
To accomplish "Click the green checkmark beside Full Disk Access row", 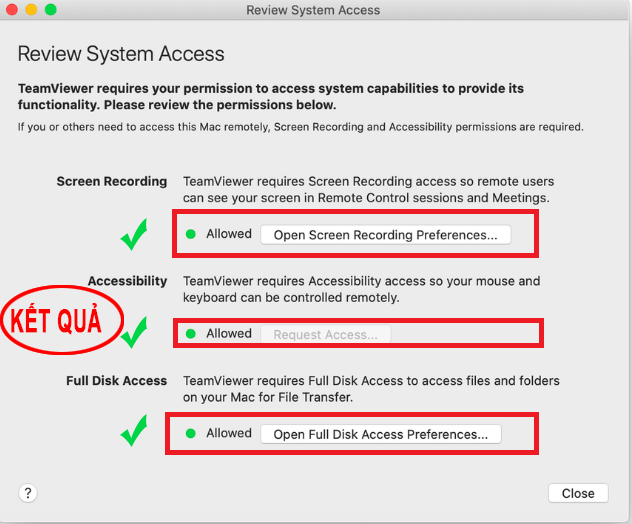I will pos(133,434).
